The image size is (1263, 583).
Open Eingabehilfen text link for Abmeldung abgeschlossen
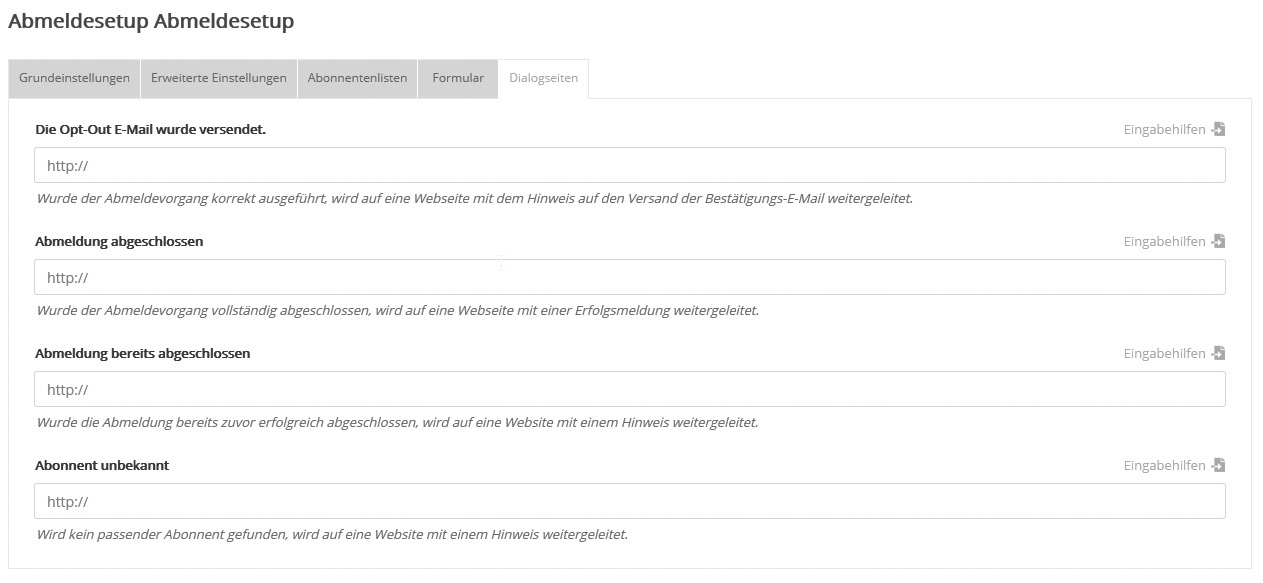tap(1164, 242)
